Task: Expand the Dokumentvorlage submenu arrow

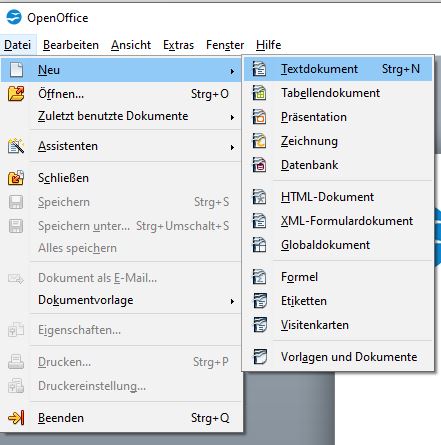Action: point(232,301)
